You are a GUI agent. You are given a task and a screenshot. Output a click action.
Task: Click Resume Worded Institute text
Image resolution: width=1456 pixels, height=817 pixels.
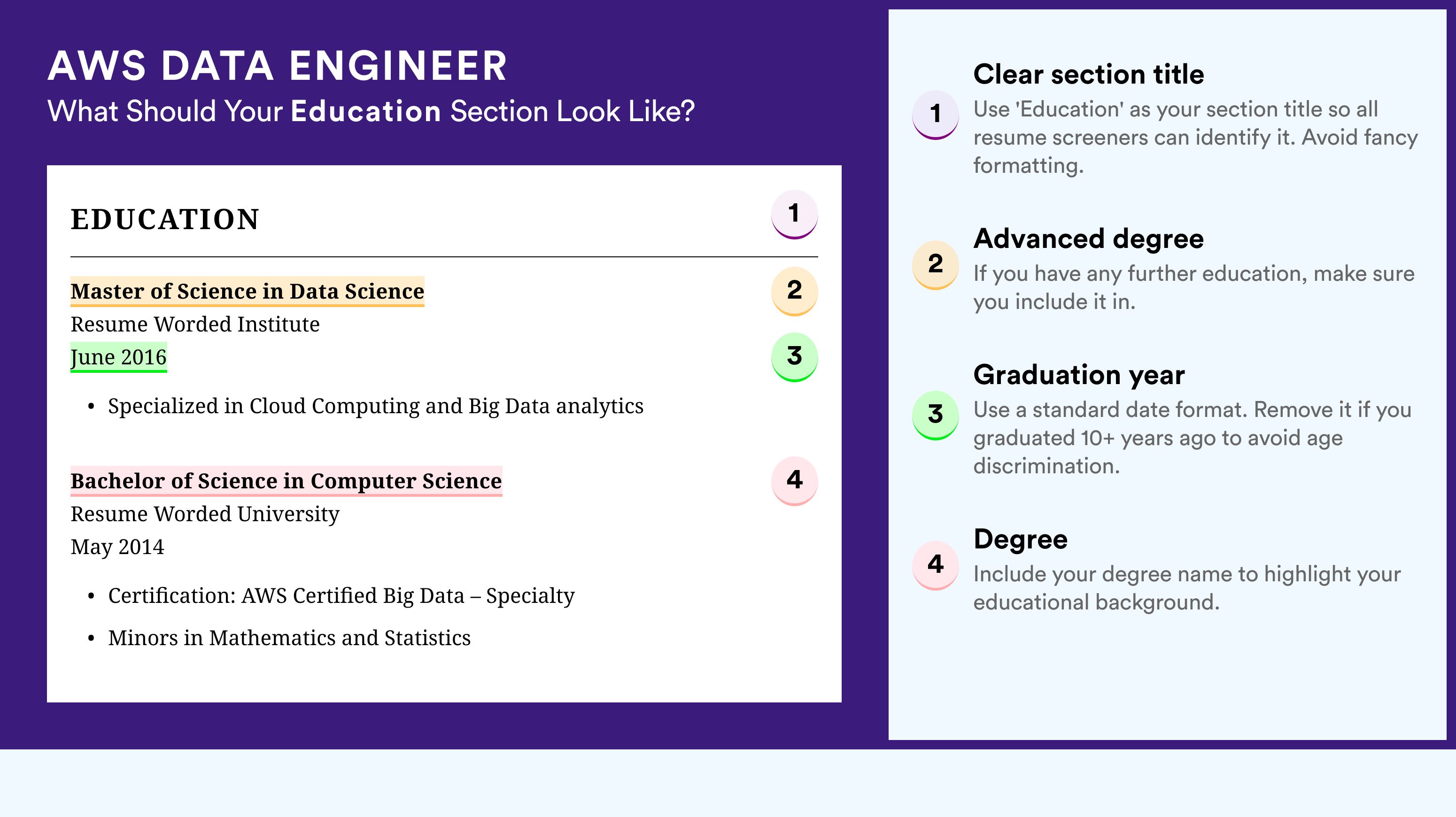tap(195, 324)
